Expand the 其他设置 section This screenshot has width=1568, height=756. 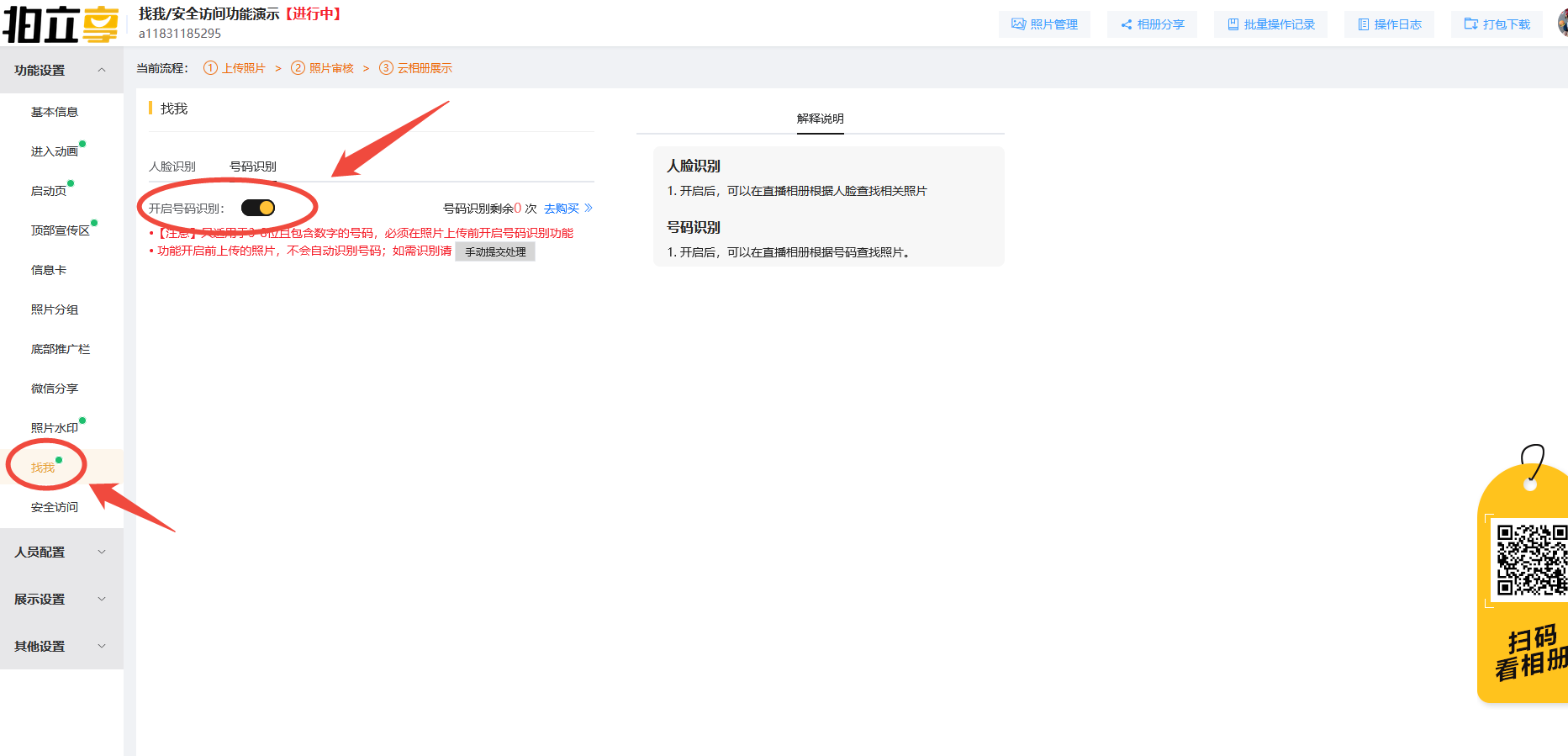pos(61,647)
